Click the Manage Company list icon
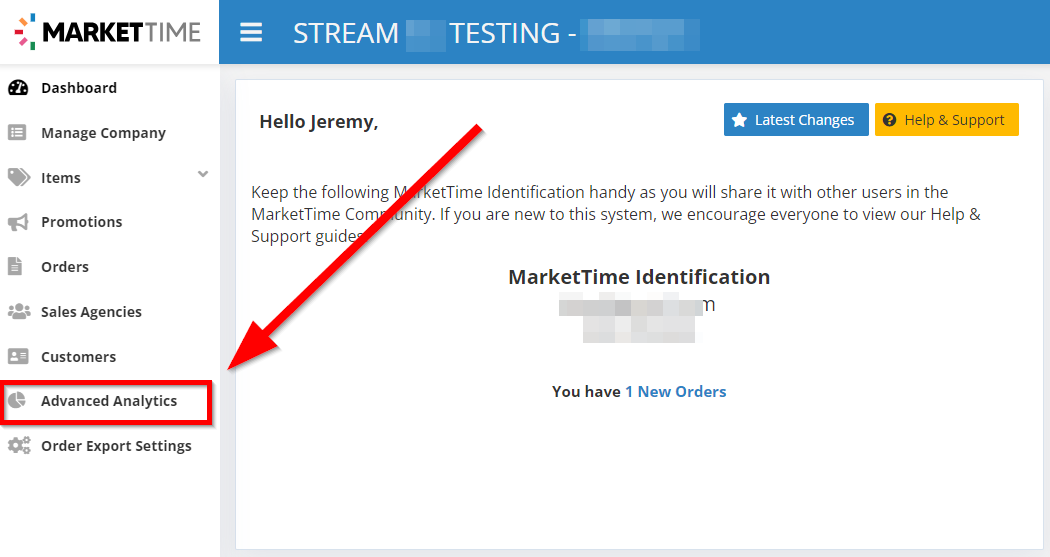This screenshot has width=1050, height=557. [x=17, y=133]
